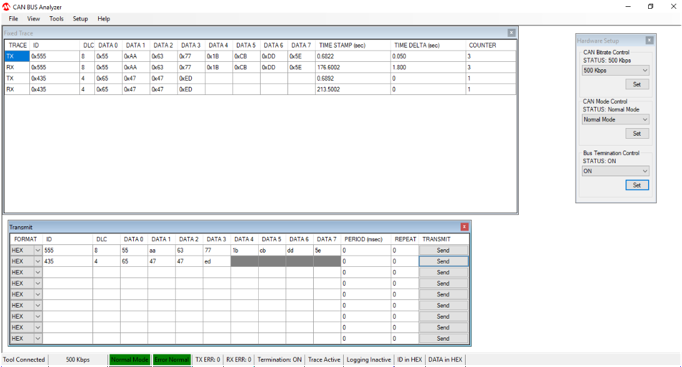The height and width of the screenshot is (367, 682).
Task: Open HEX format dropdown for ID 555 row
Action: coord(38,250)
